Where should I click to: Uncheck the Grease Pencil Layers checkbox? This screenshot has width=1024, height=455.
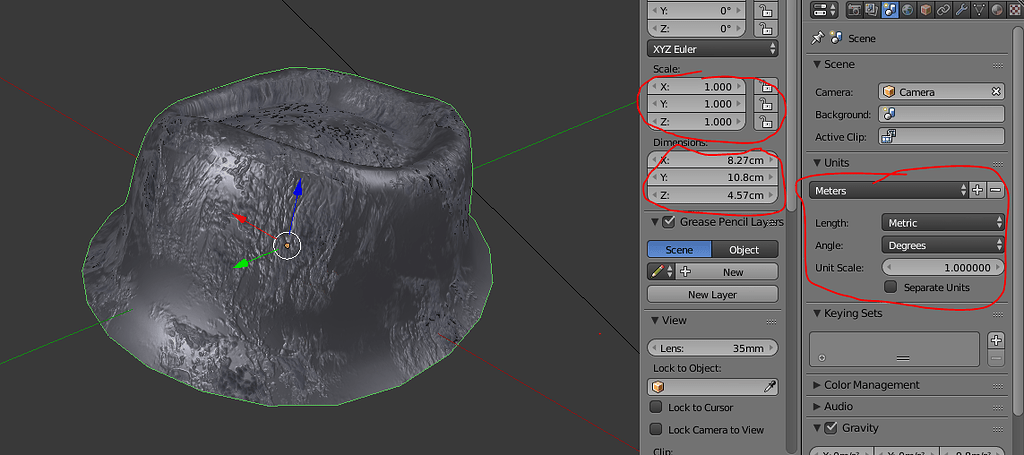click(x=669, y=222)
